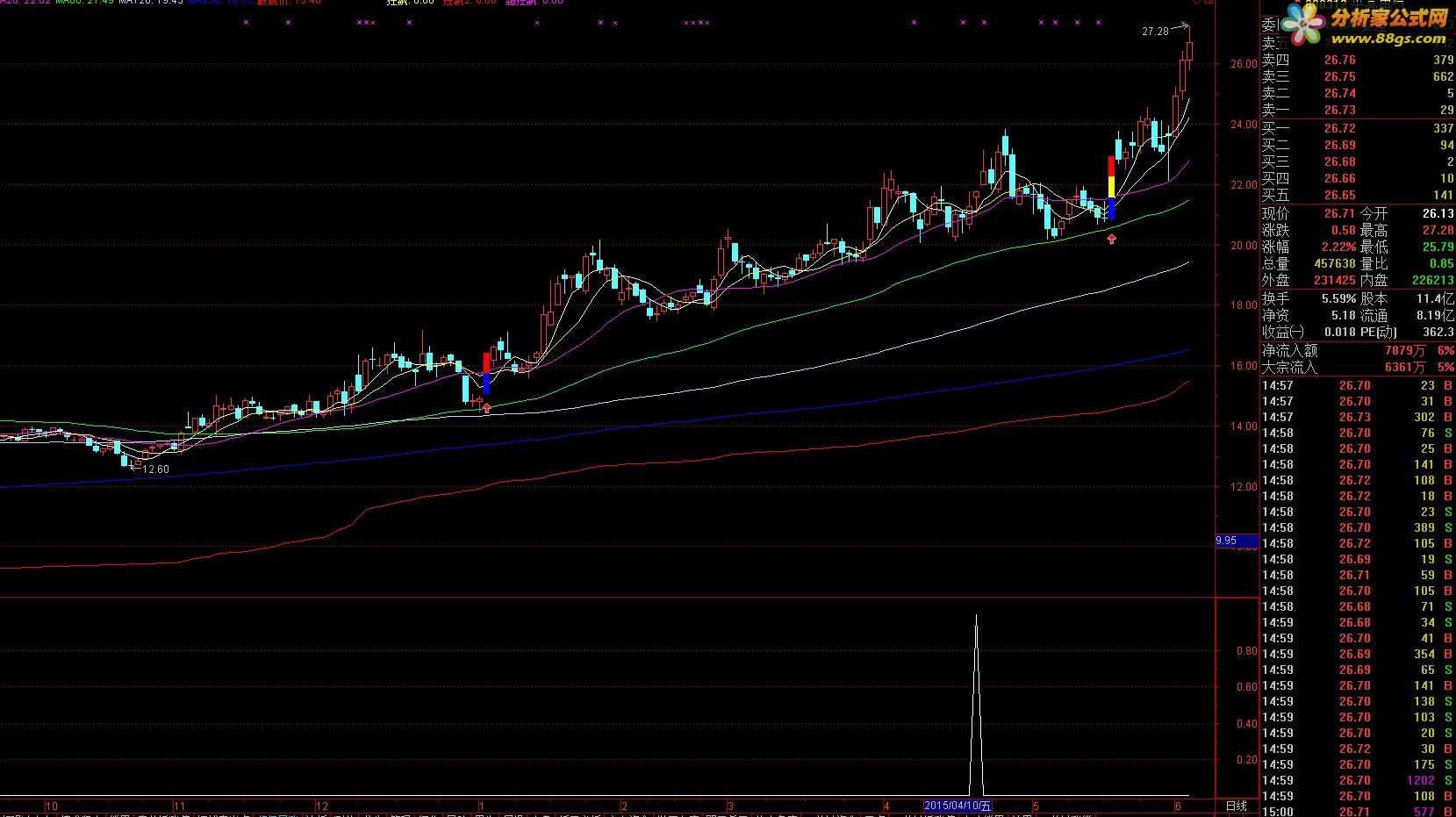Click the 分析家公式网 logo
Viewport: 1456px width, 817px height.
tap(1367, 26)
